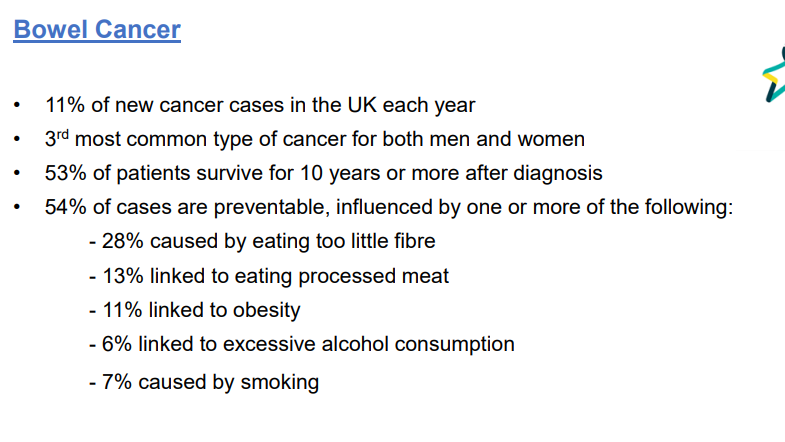Viewport: 785px width, 442px height.
Task: Select the "7% caused by smoking" line
Action: (x=204, y=381)
